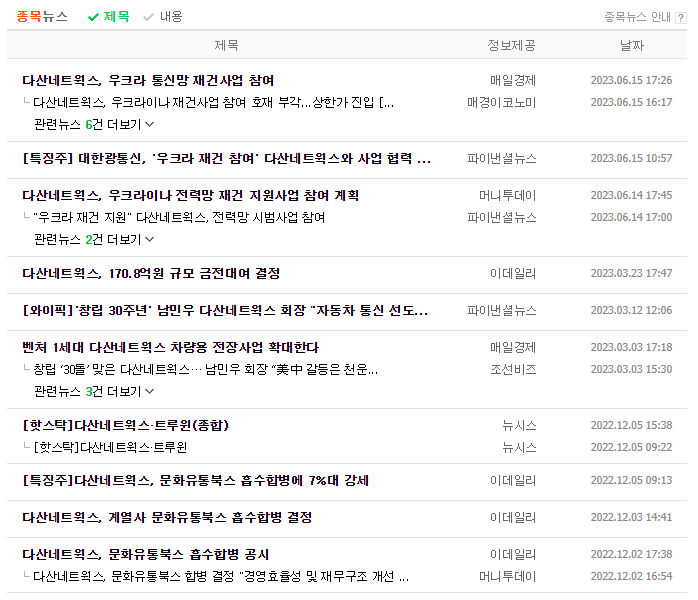Click 매일경제 on the 2023.06.15 17:26 row
Screen dimensions: 698x600
coord(513,81)
